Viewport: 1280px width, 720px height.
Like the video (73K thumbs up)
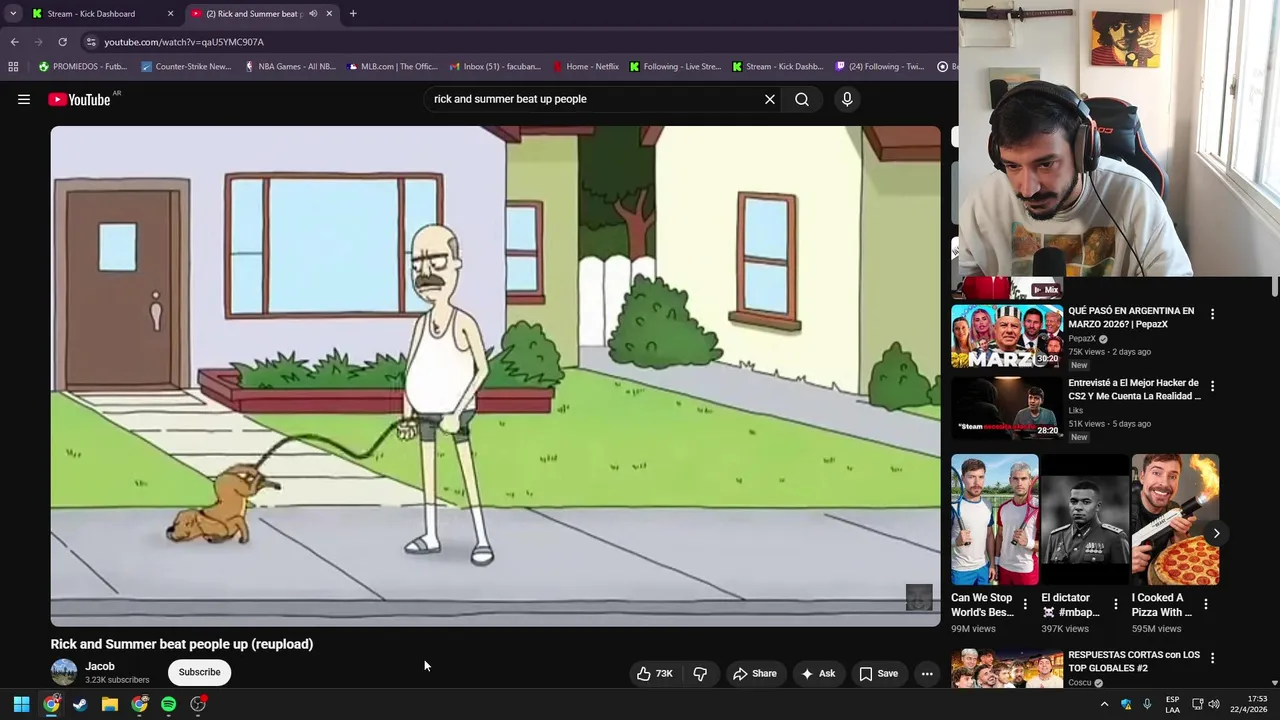click(x=655, y=673)
